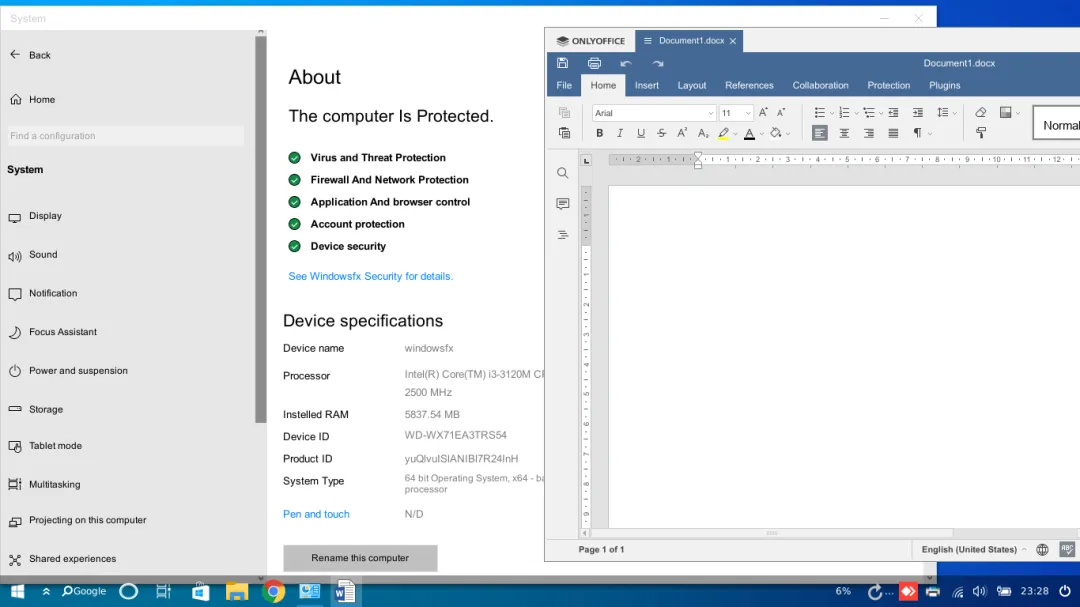
Task: Select the Normal paragraph style
Action: (x=1057, y=125)
